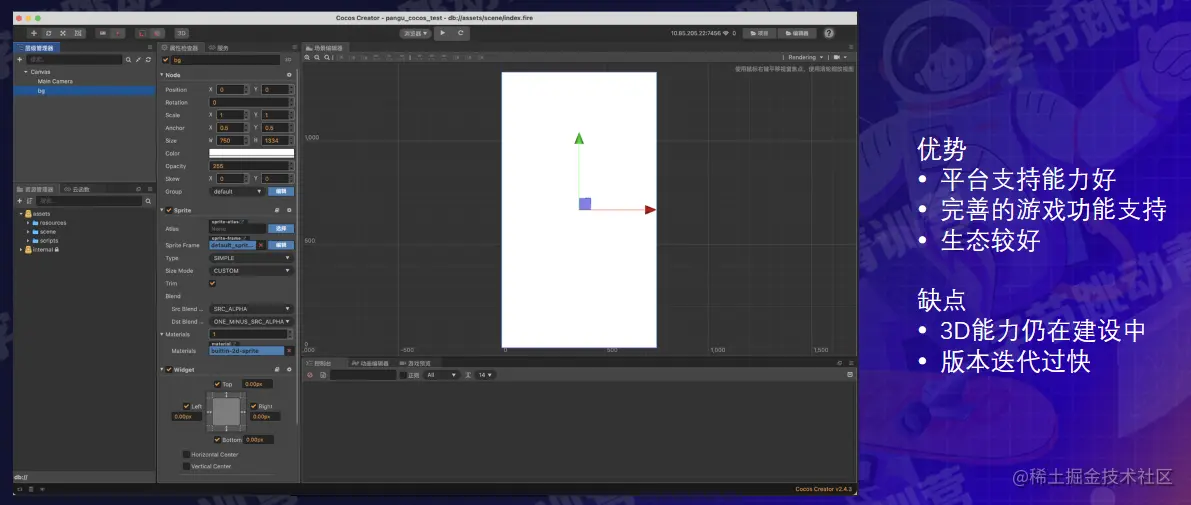Image resolution: width=1191 pixels, height=505 pixels.
Task: Switch to the assets manager tab (资源管理器)
Action: point(36,188)
